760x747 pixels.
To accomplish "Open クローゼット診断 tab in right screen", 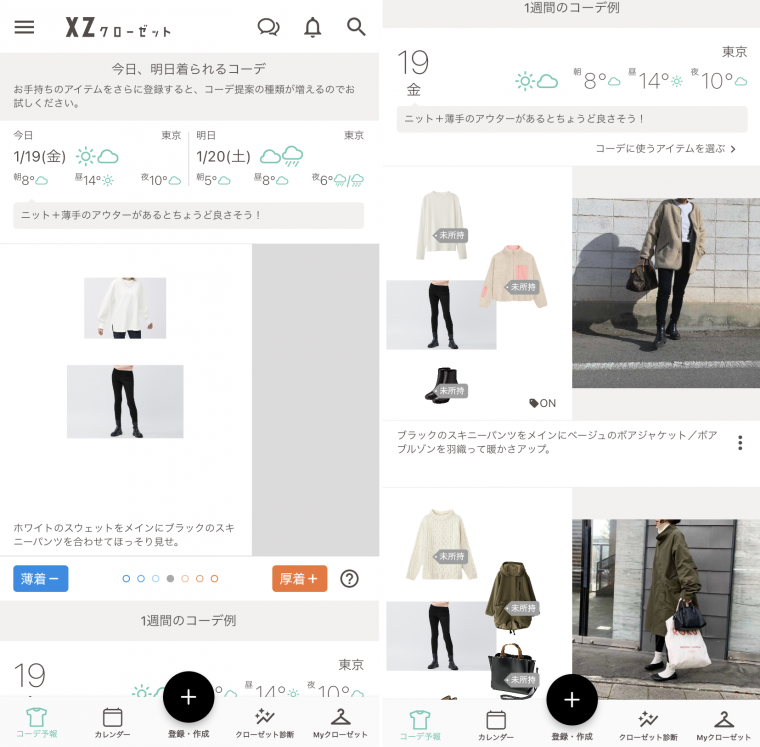I will pos(648,725).
